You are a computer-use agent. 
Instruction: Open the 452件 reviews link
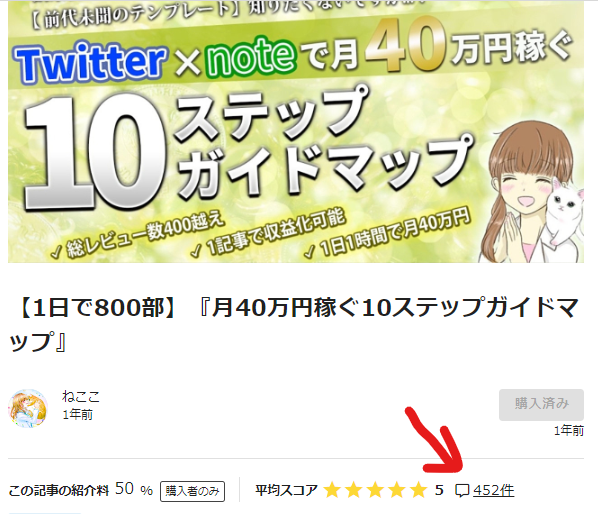494,490
